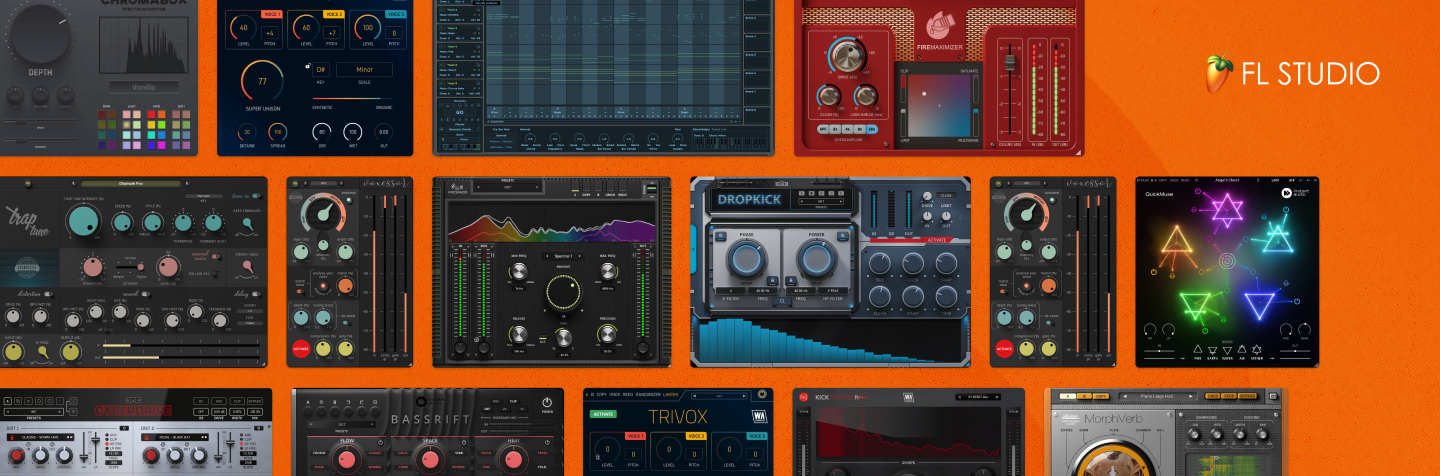The width and height of the screenshot is (1440, 476).
Task: Click the FL Studio fruit logo
Action: (x=1219, y=72)
